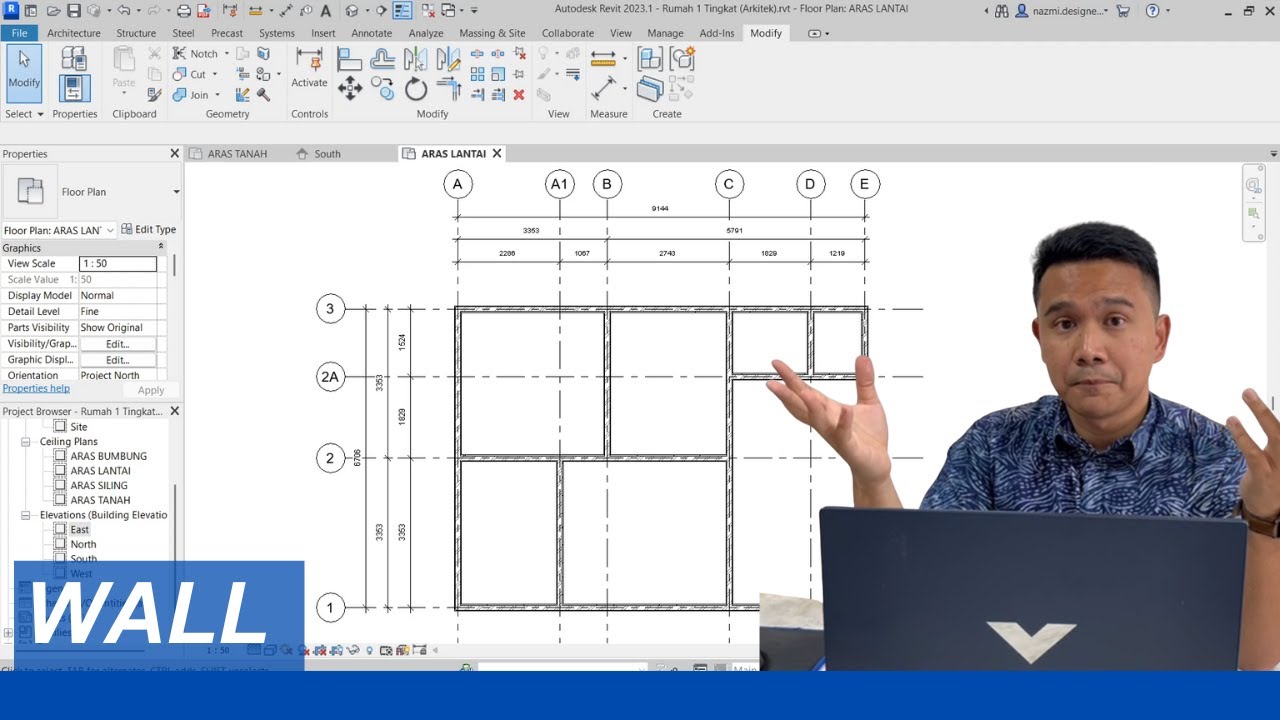Screen dimensions: 1280x720
Task: Open Type Properties from ribbon
Action: point(75,58)
